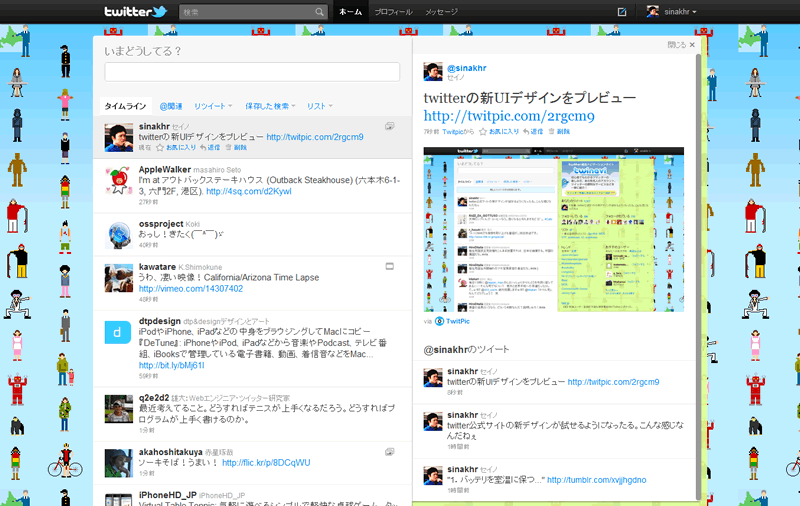Open the メッセージ nav item
Screen dimensions: 800x506
coord(441,12)
